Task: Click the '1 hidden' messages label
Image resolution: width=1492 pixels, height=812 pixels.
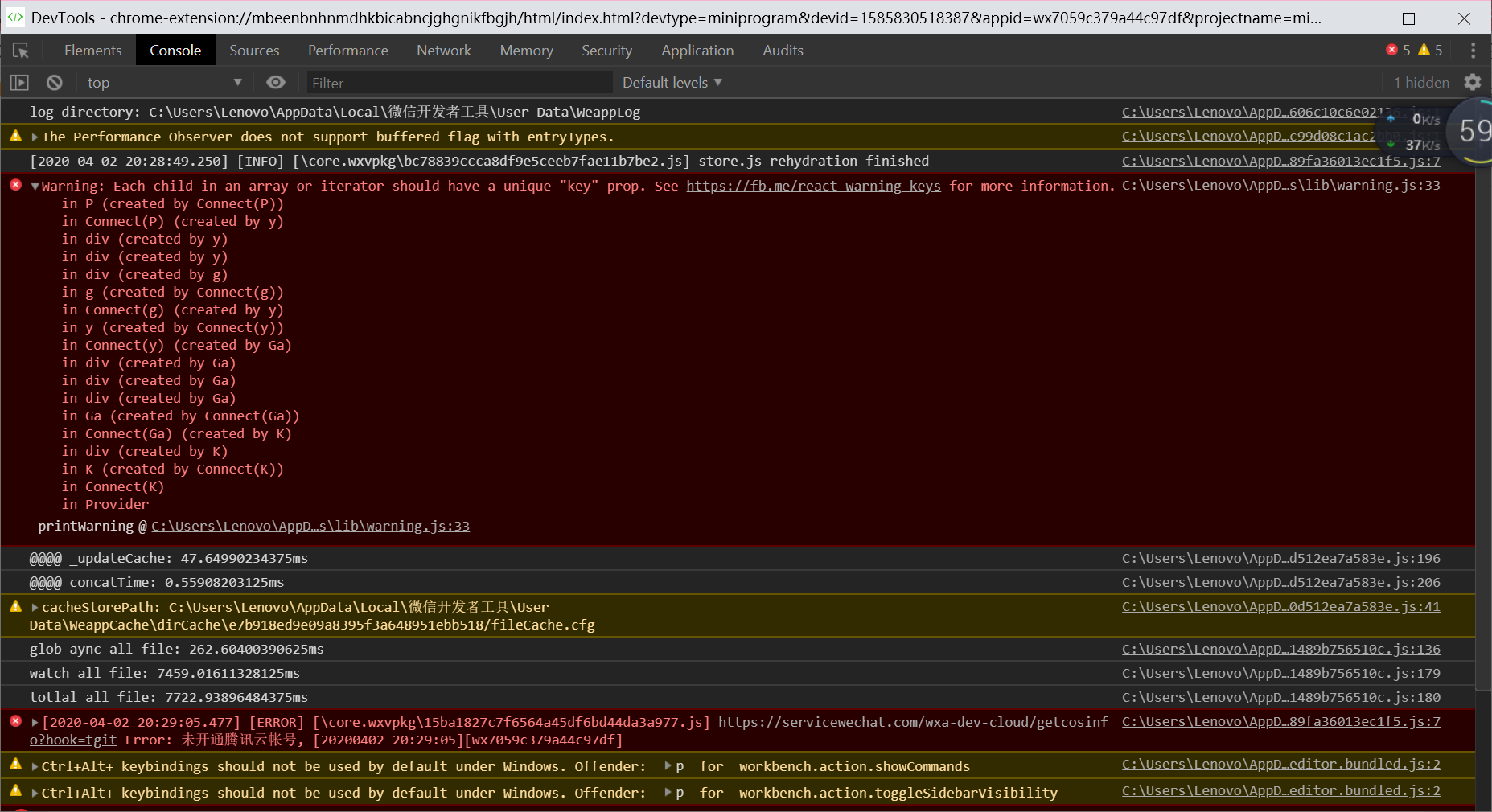Action: (1421, 83)
